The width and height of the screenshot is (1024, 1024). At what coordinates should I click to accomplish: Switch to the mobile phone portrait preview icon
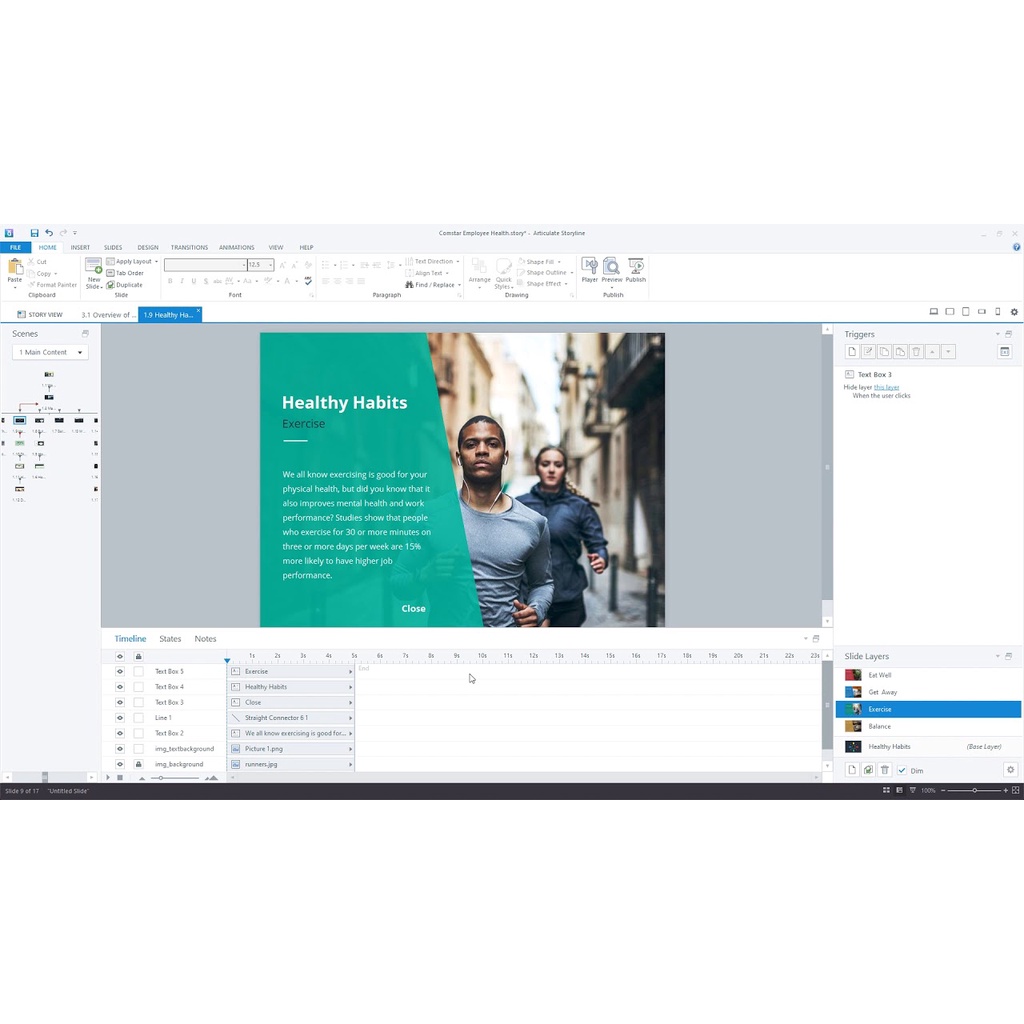(997, 312)
